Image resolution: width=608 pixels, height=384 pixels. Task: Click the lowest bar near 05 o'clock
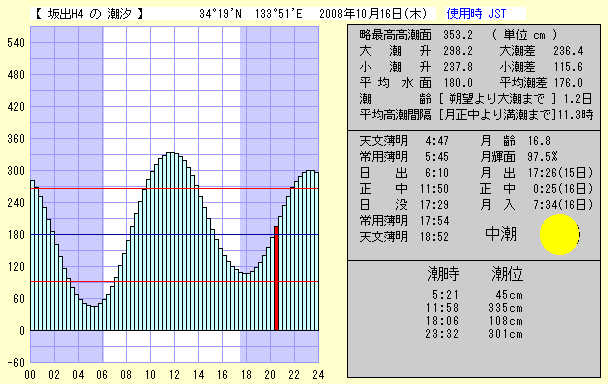tap(93, 318)
